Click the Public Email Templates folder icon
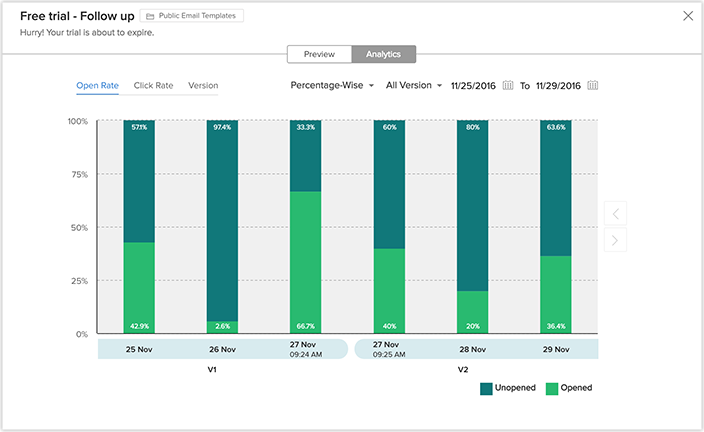704x432 pixels. 150,16
